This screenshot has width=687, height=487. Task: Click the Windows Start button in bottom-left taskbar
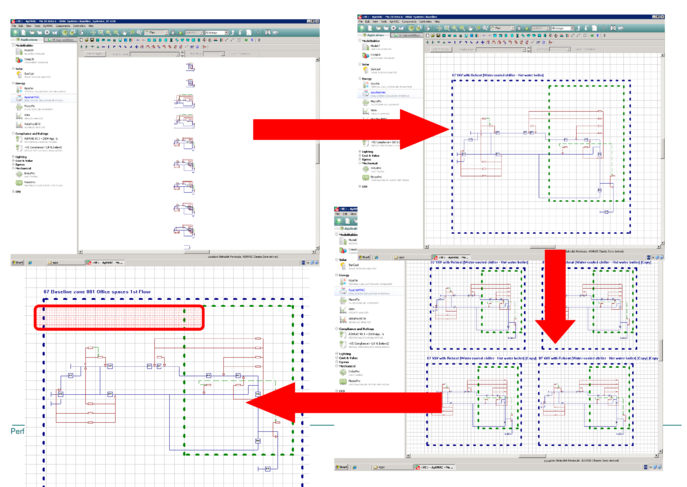[15, 261]
